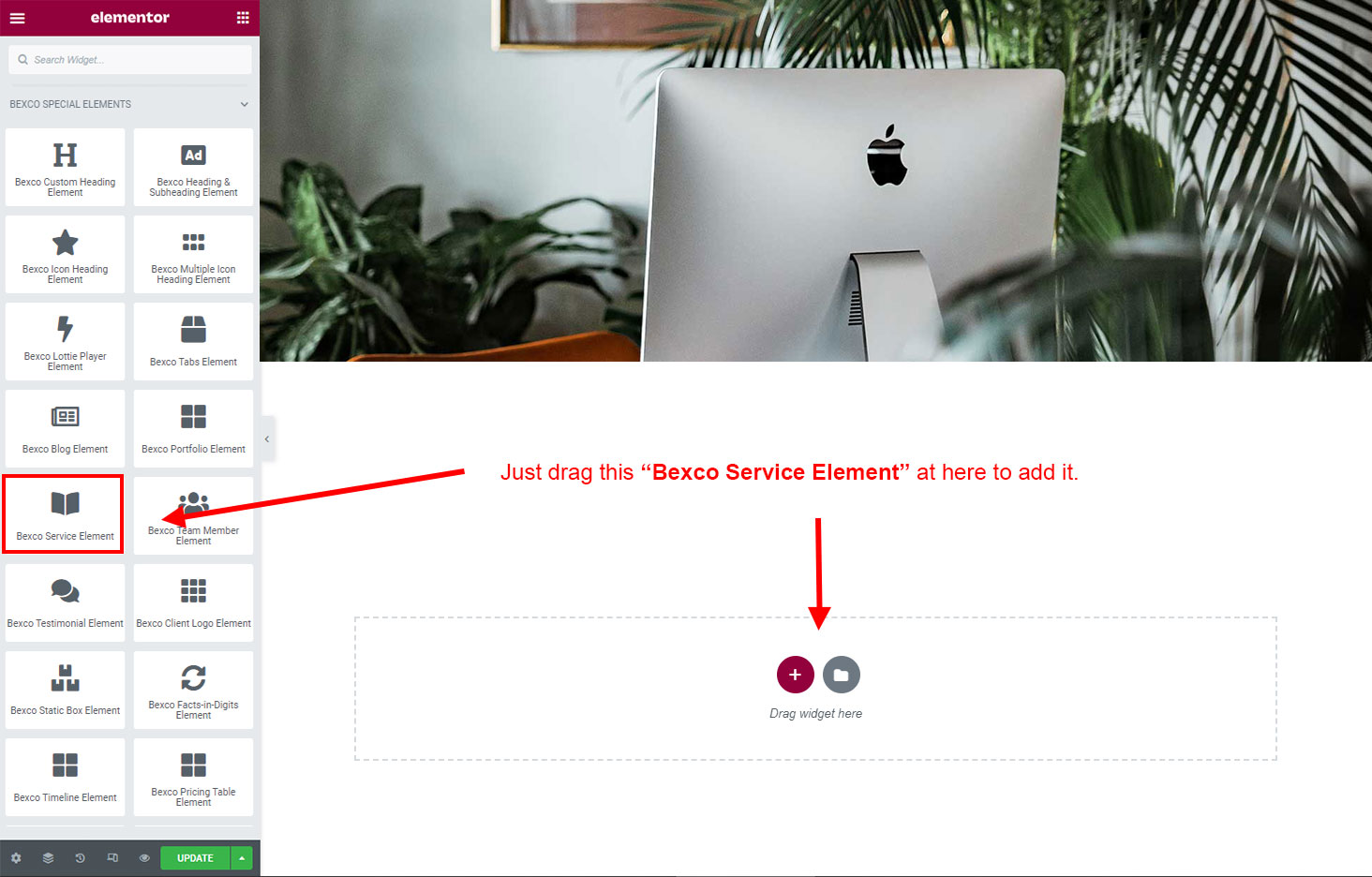Viewport: 1372px width, 877px height.
Task: Open the widgets grid icon in header
Action: click(243, 18)
